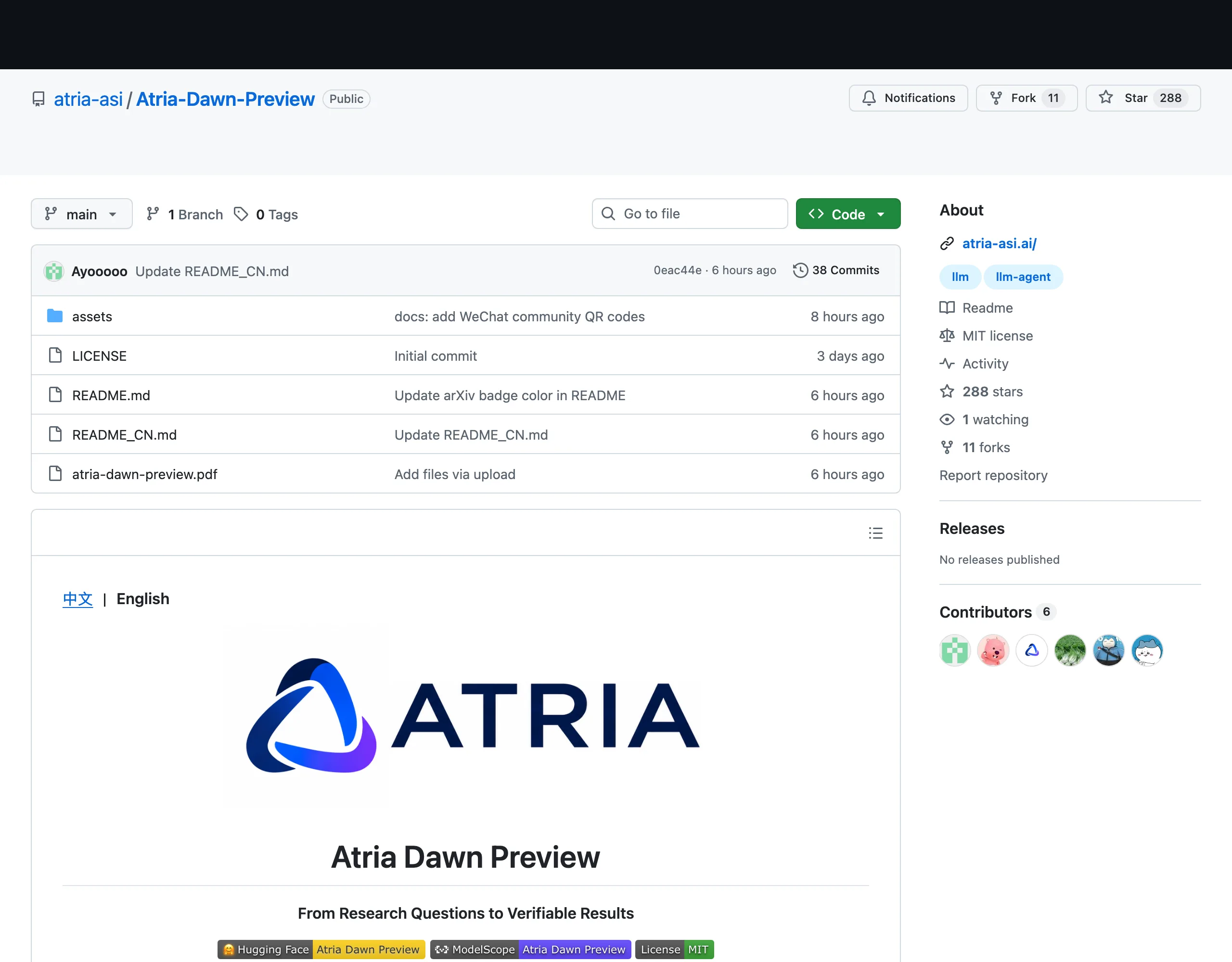The width and height of the screenshot is (1232, 962).
Task: Open README.md file
Action: 111,395
